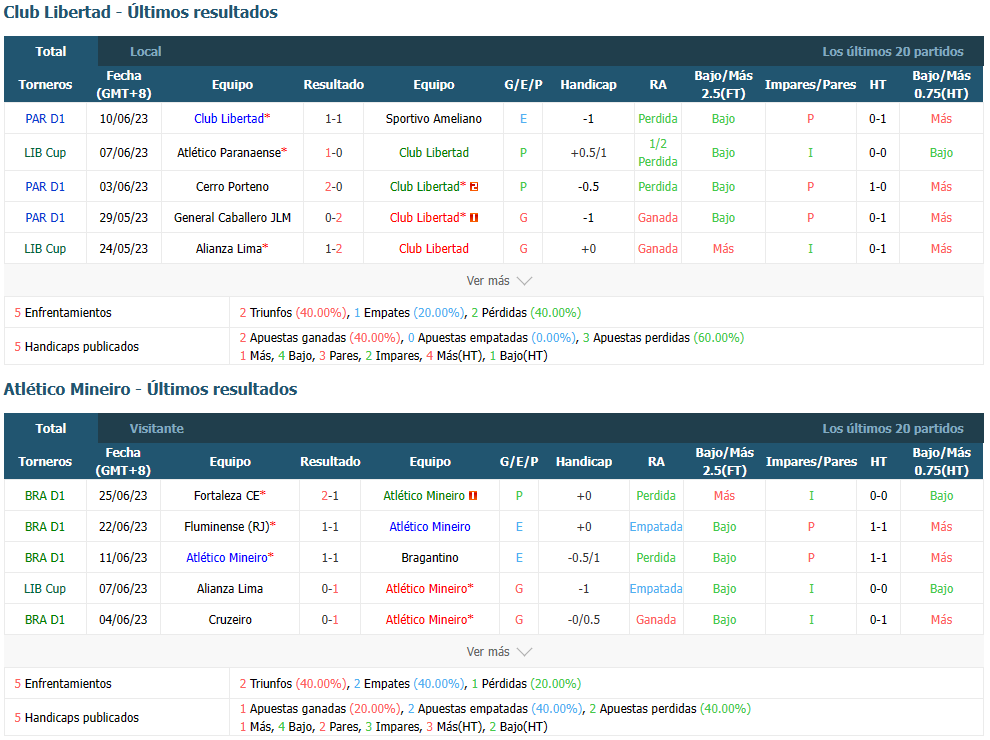Click the Club Libertad Resultado column header
Image resolution: width=990 pixels, height=740 pixels.
(x=333, y=85)
